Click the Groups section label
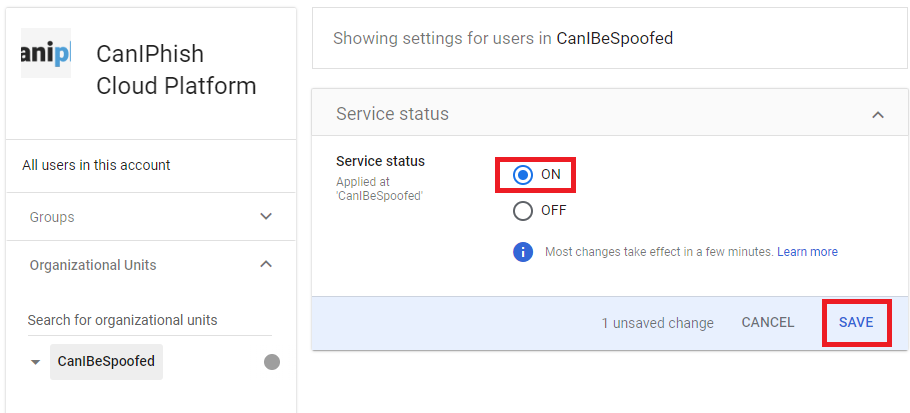This screenshot has width=910, height=413. pos(52,217)
